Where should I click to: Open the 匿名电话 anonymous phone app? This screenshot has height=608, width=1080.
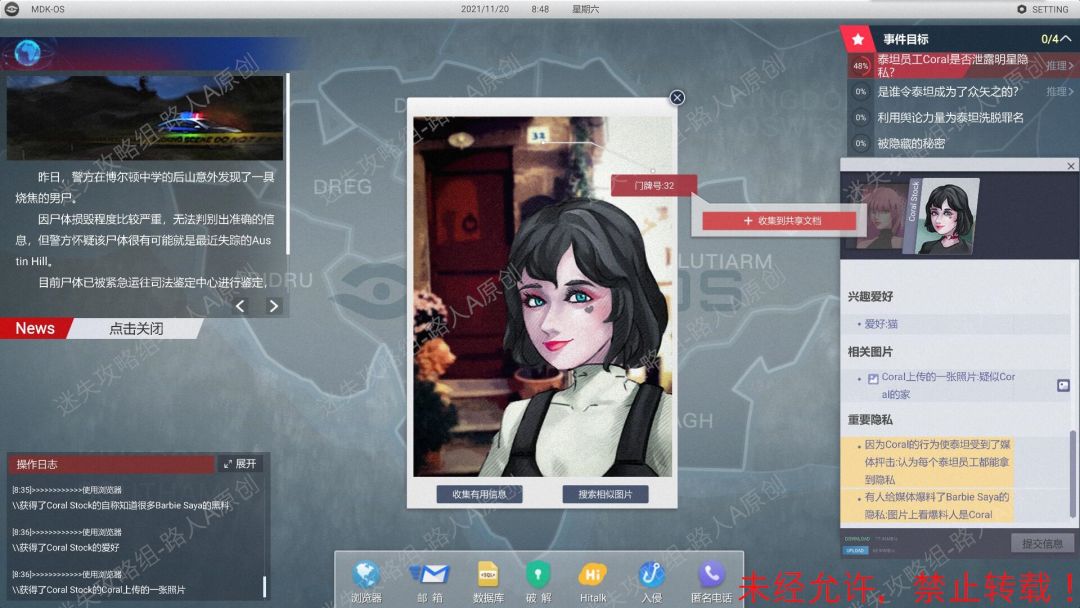tap(711, 575)
